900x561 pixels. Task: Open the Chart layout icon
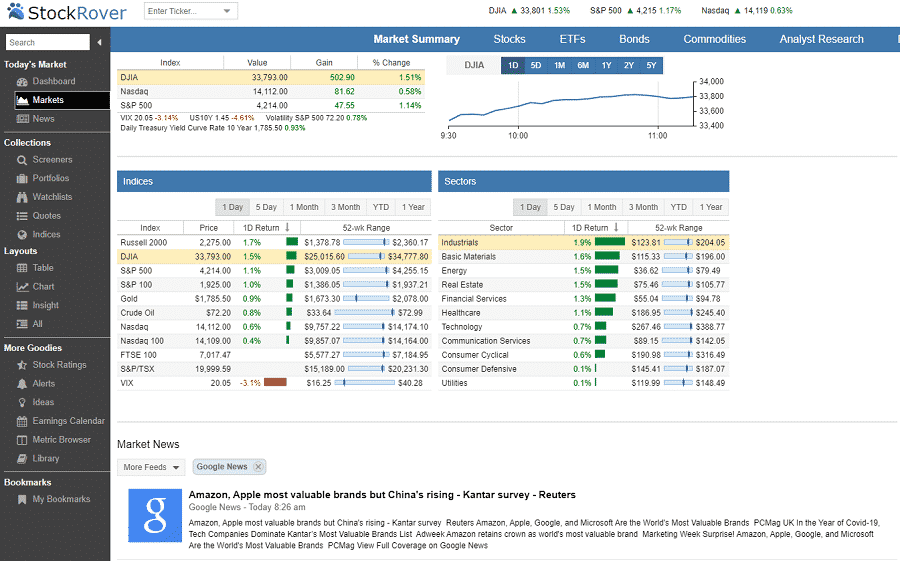coord(23,287)
